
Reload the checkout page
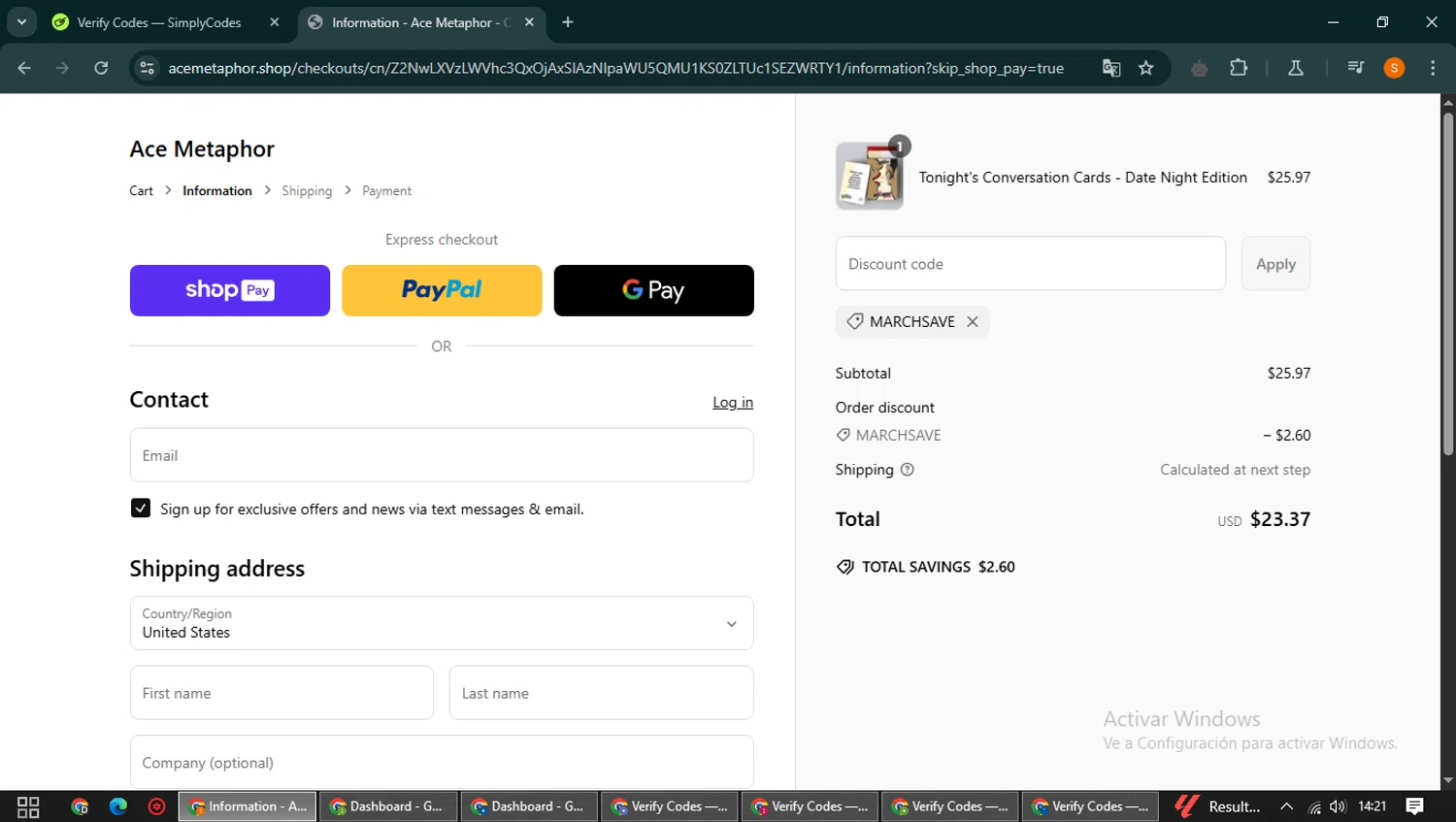tap(101, 68)
